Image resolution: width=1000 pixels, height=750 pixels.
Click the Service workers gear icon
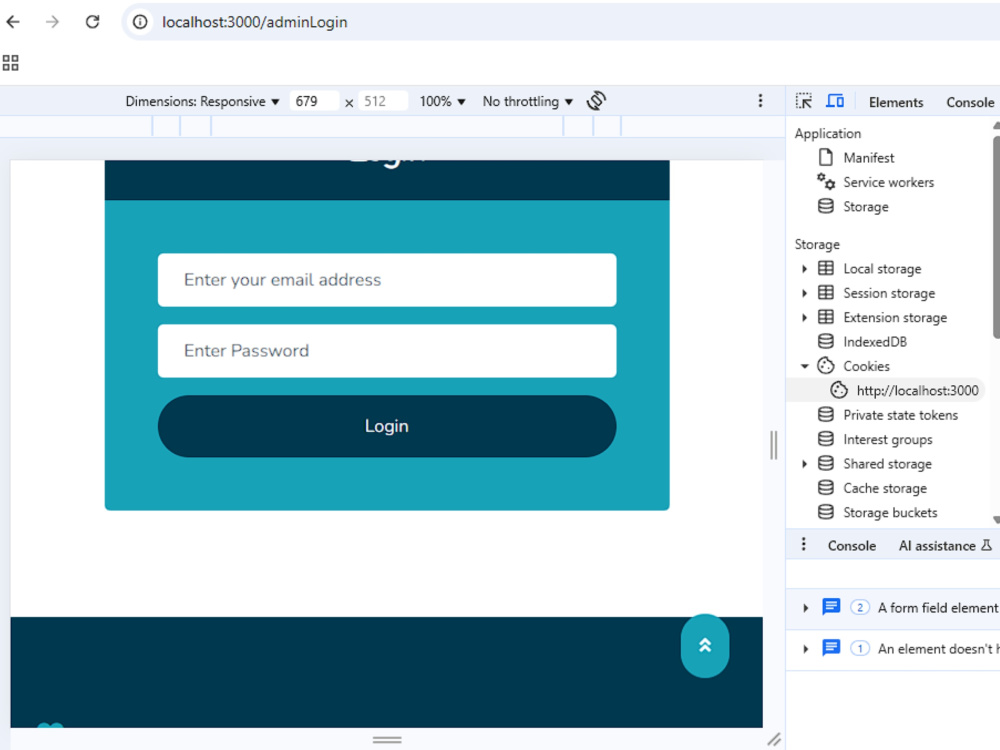point(826,182)
